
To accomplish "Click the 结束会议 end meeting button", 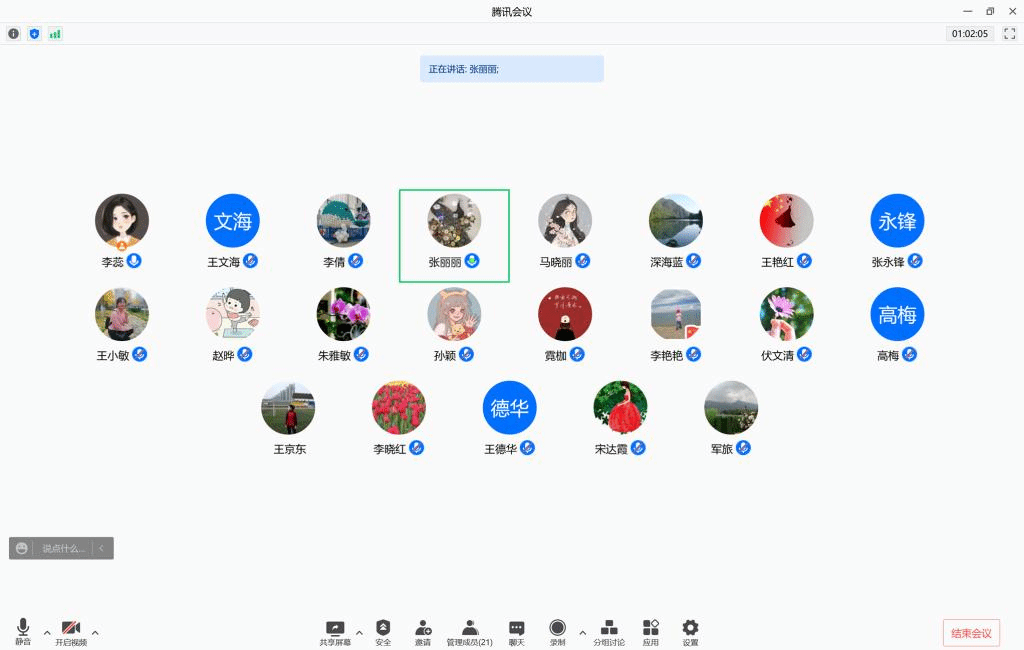I will pyautogui.click(x=971, y=633).
